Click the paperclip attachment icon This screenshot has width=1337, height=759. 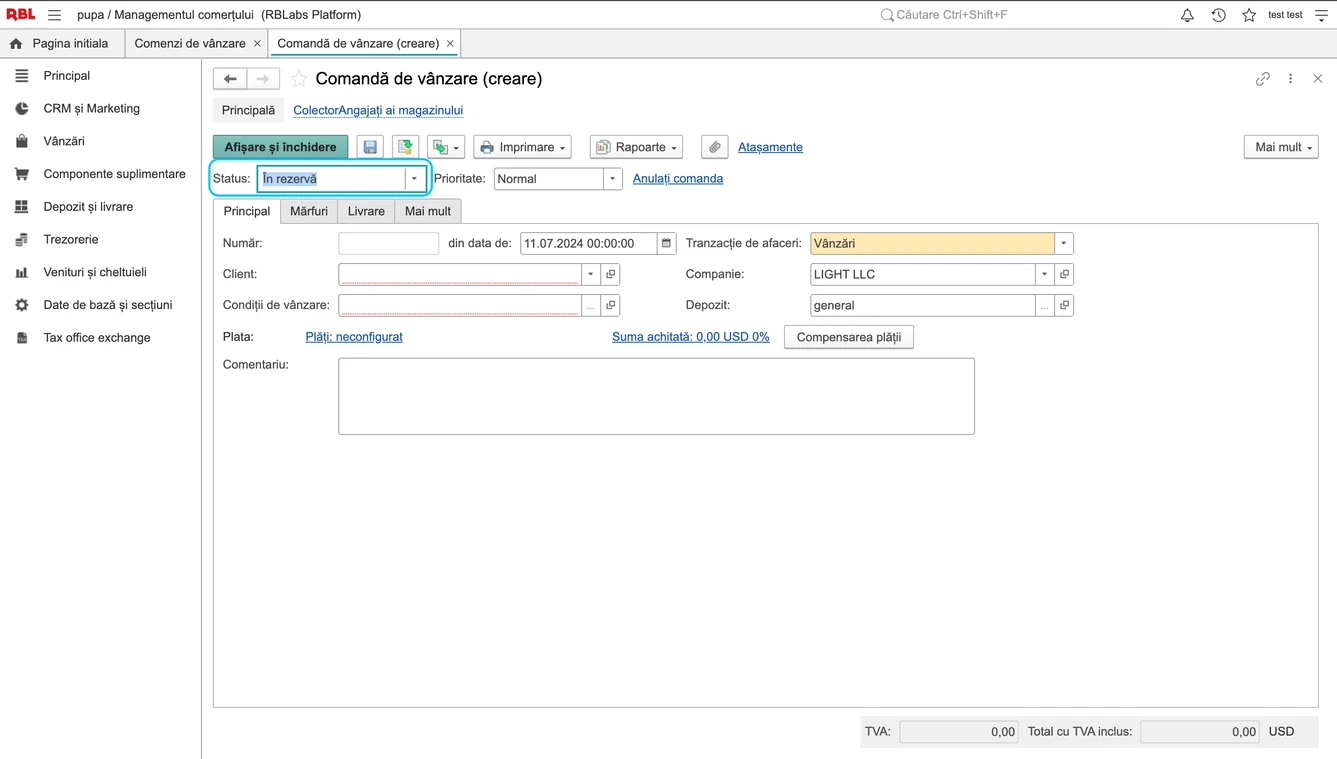[x=714, y=147]
